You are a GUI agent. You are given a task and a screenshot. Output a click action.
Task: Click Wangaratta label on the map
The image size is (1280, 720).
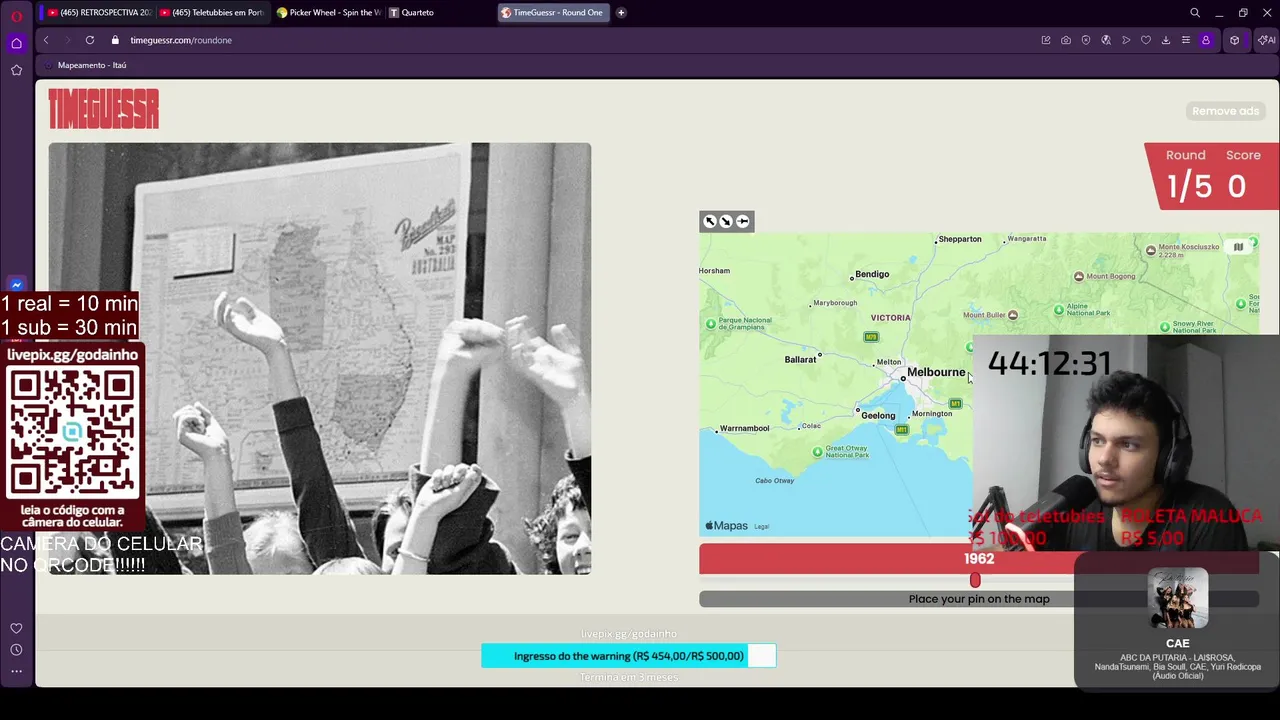click(1027, 238)
